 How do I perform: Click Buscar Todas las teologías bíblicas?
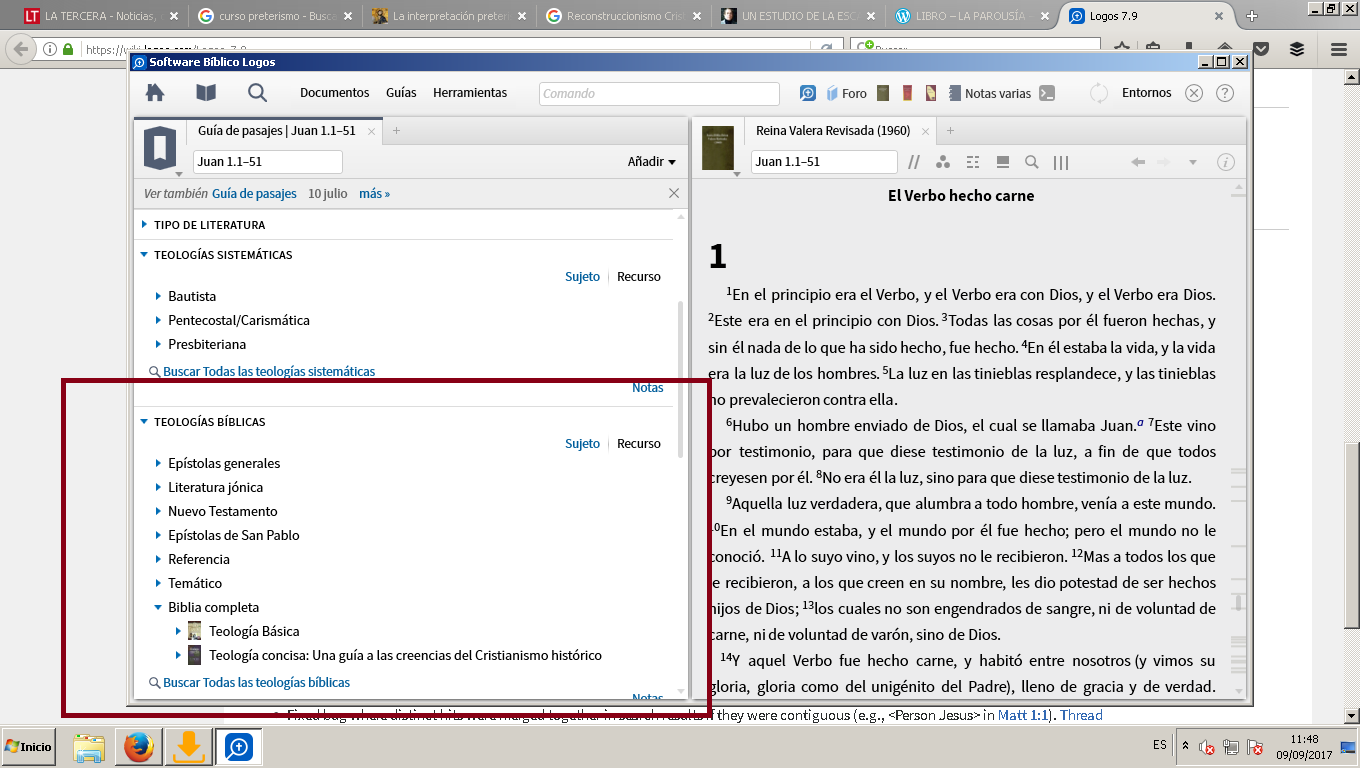click(256, 682)
